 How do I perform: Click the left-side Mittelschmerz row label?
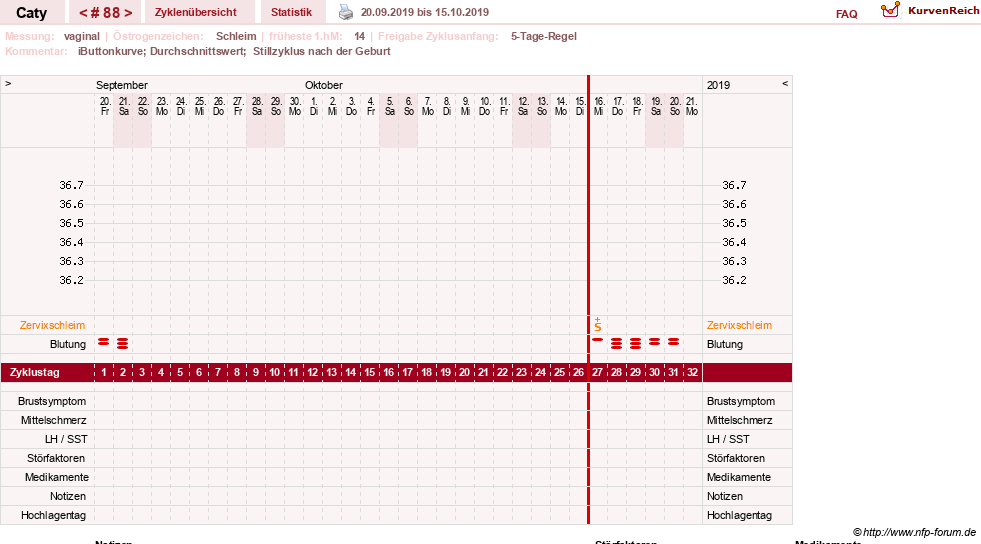point(53,420)
